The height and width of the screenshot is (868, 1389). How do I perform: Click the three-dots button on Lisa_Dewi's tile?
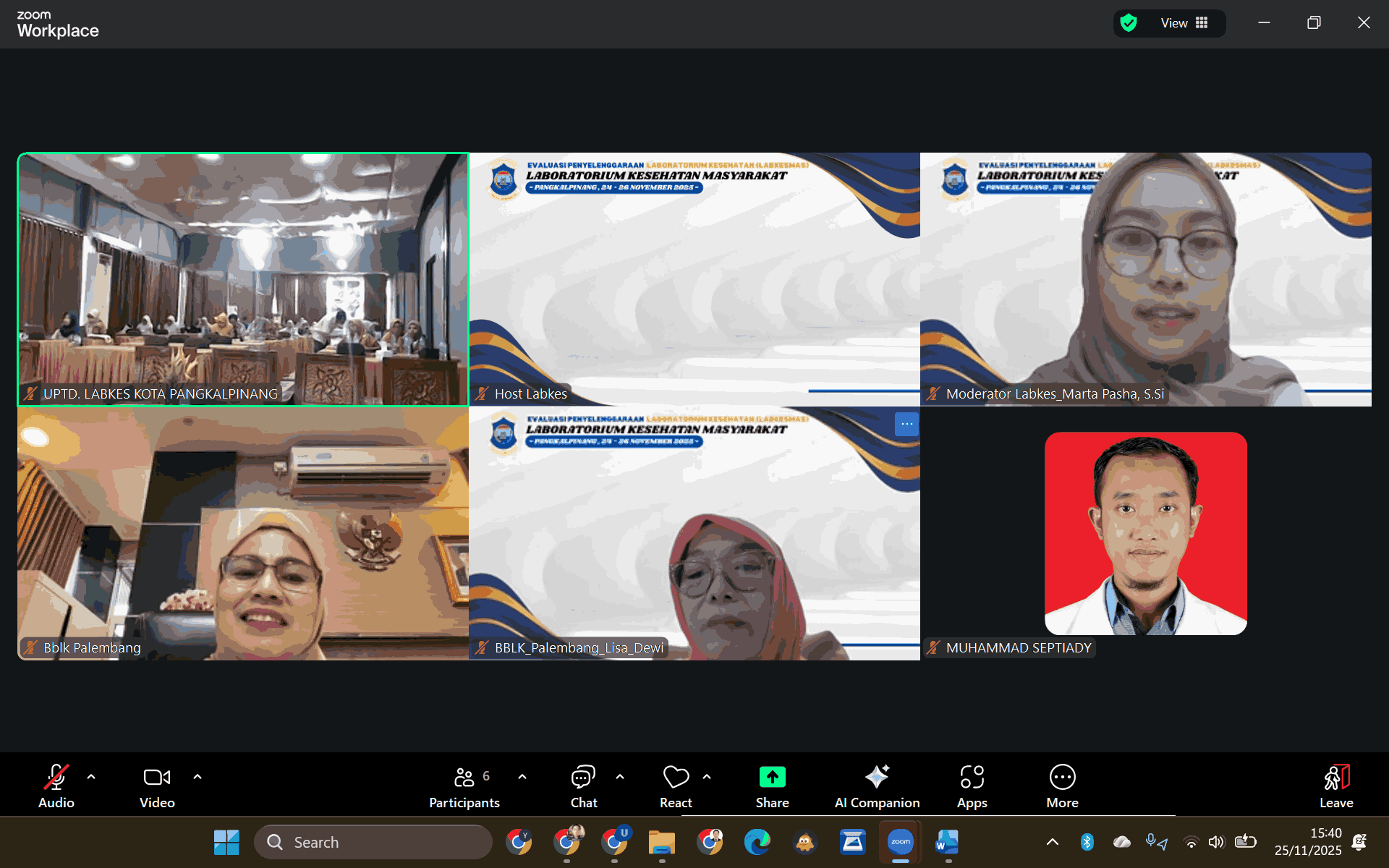tap(906, 424)
